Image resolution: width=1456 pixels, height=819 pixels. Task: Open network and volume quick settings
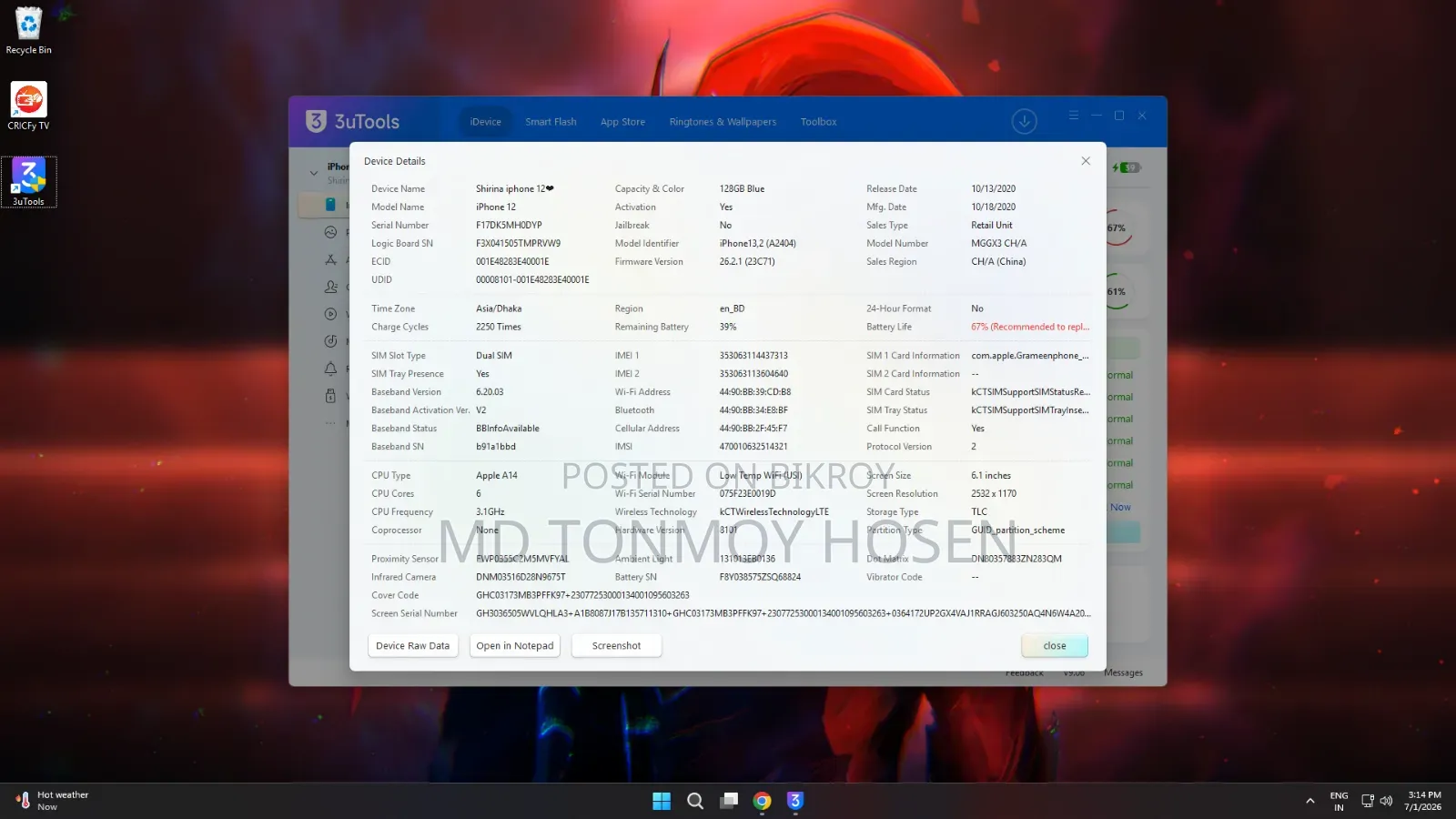pos(1377,801)
